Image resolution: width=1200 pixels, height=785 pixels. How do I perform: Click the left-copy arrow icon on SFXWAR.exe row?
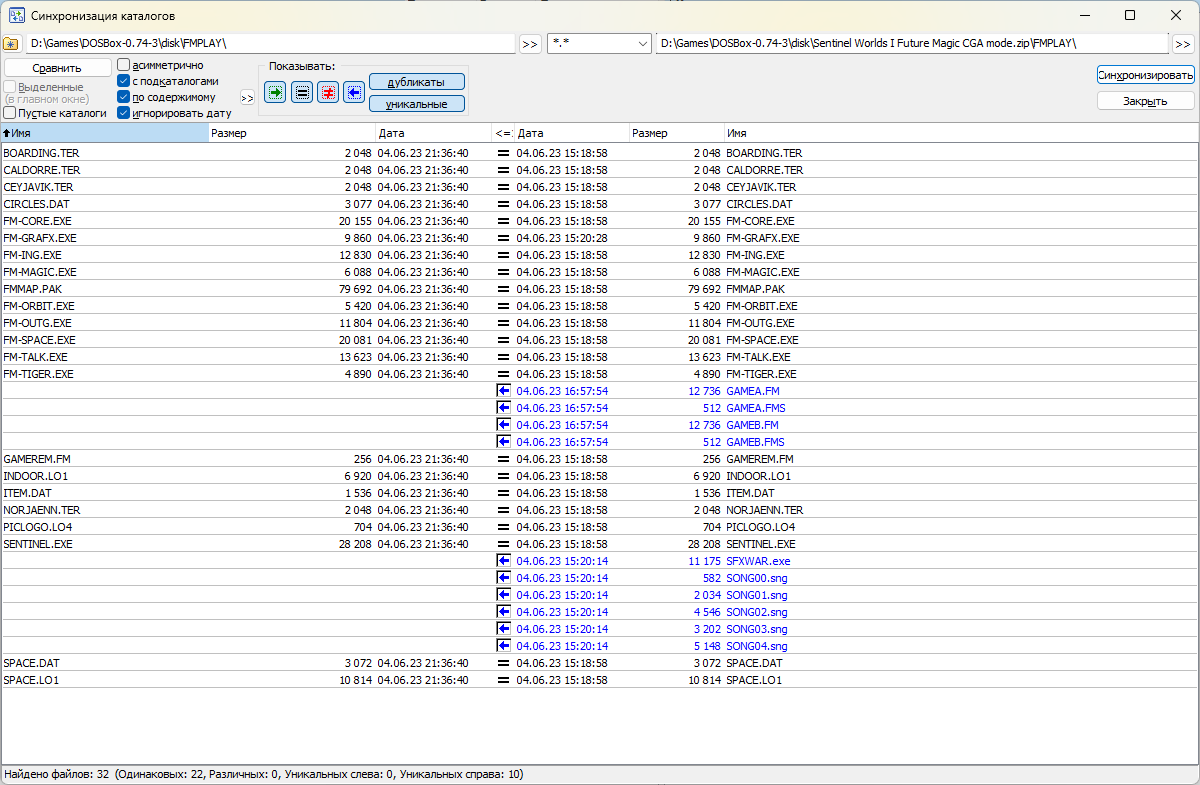coord(502,561)
